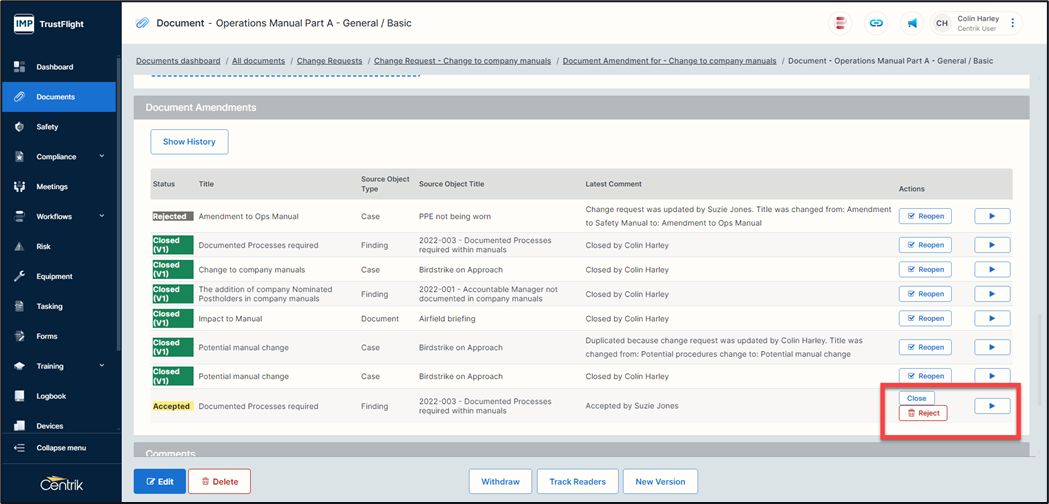Open the Logbook sidebar item
Image resolution: width=1049 pixels, height=504 pixels.
point(51,396)
